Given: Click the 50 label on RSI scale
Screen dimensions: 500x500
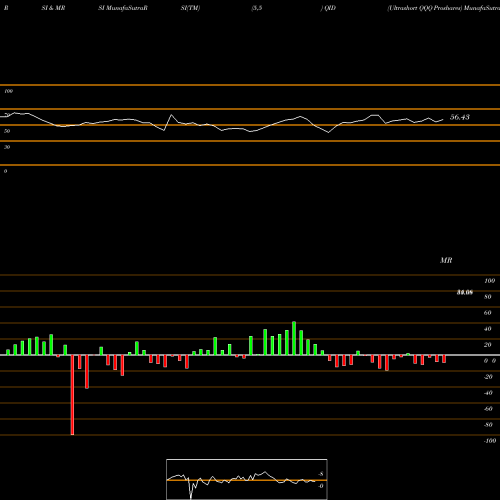Looking at the screenshot, I should [x=7, y=131].
